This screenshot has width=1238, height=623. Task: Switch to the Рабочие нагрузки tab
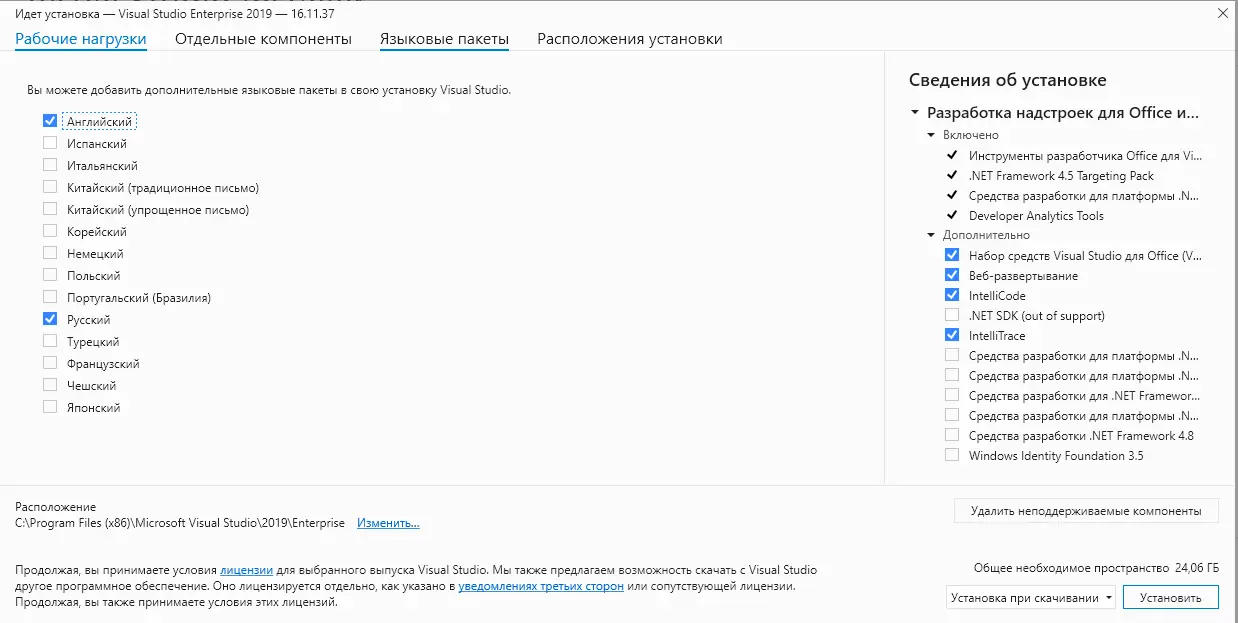click(x=81, y=39)
